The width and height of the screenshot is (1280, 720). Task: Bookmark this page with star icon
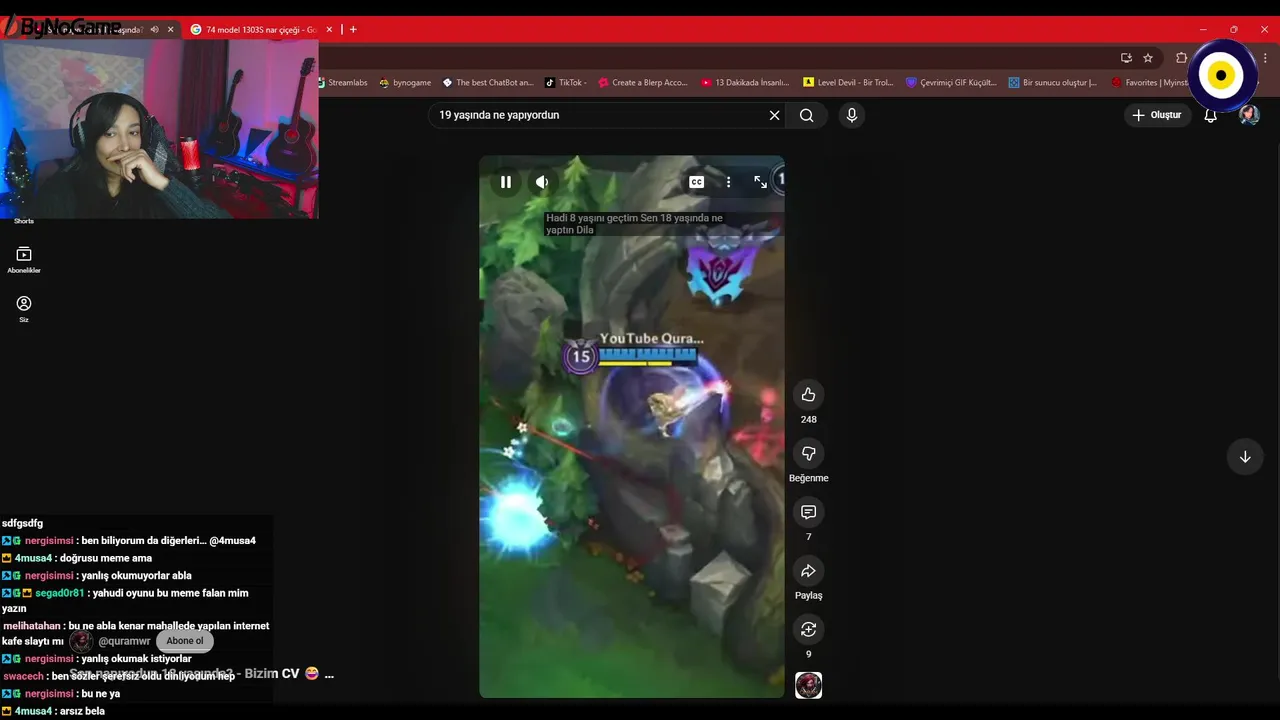[1148, 58]
